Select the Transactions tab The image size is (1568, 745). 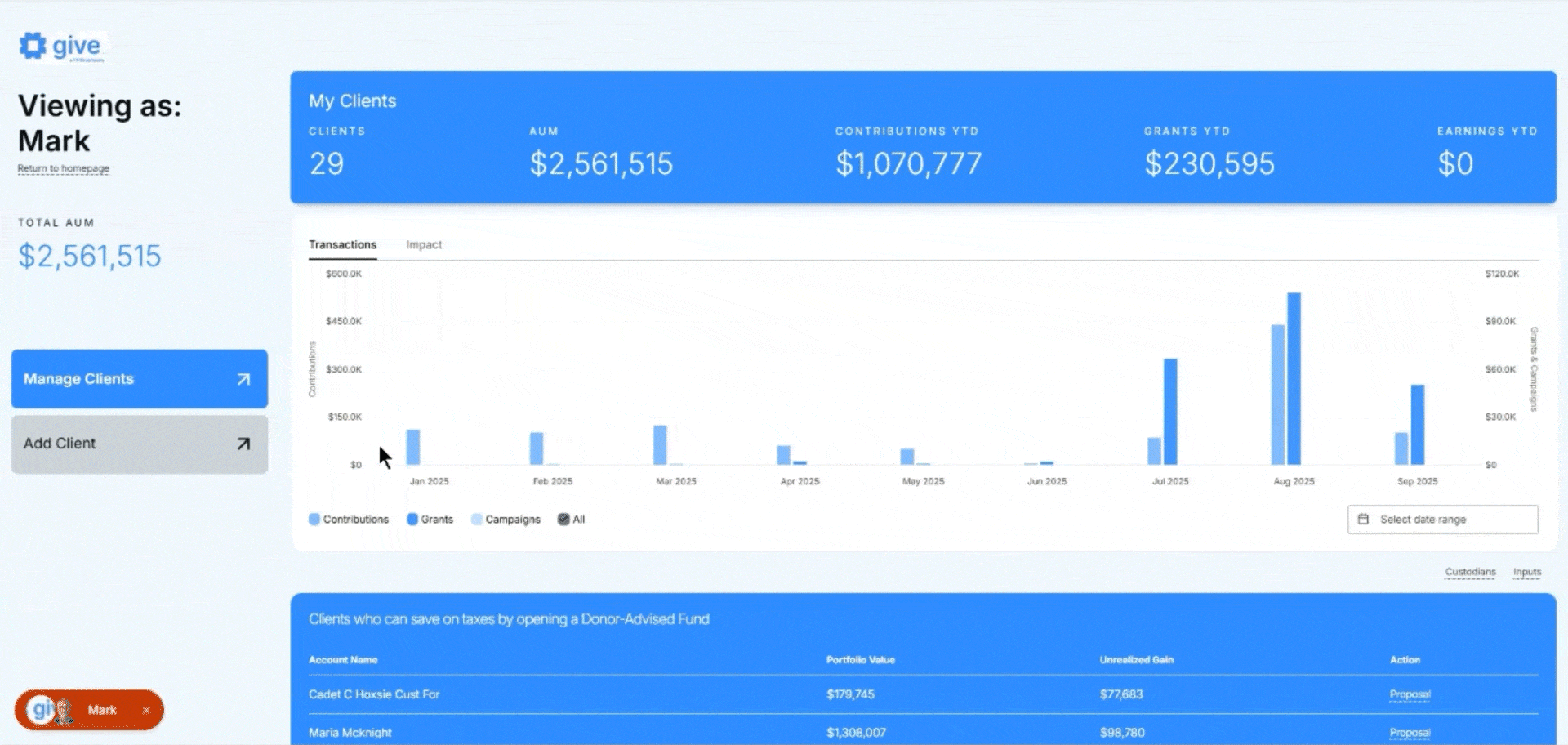[342, 245]
